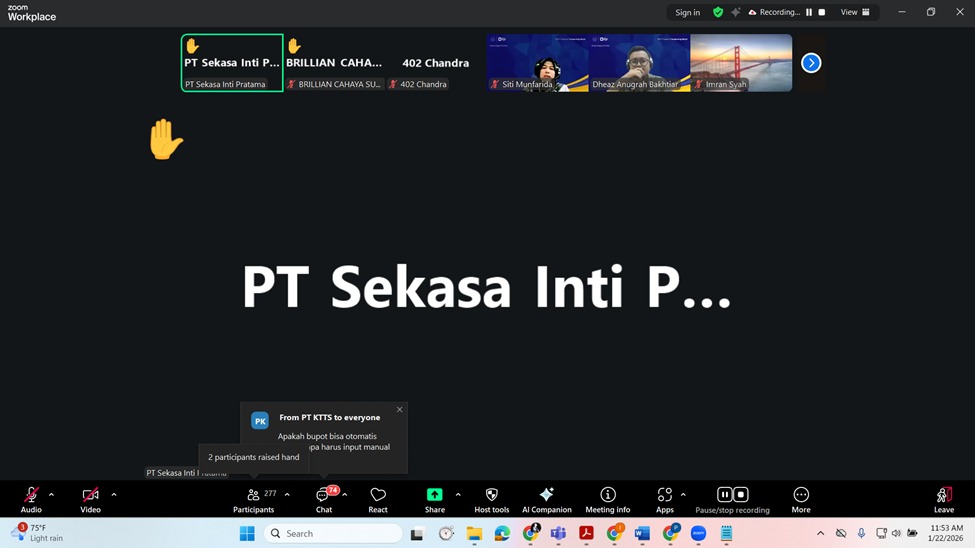This screenshot has height=548, width=975.
Task: Open the View layout menu
Action: [856, 12]
